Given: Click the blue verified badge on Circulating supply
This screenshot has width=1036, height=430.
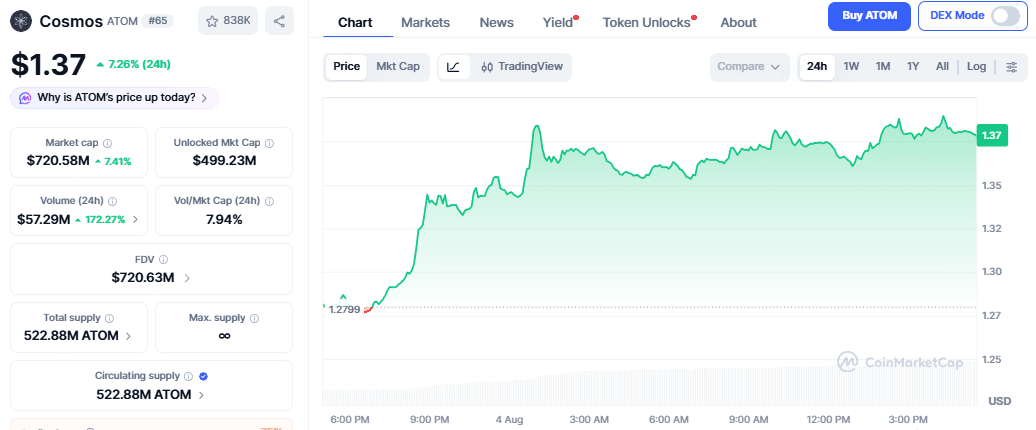Looking at the screenshot, I should pos(204,376).
